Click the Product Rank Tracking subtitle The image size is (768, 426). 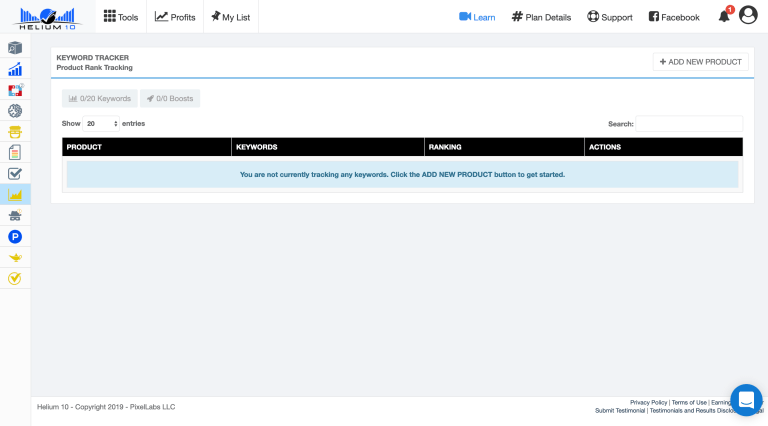(x=95, y=68)
